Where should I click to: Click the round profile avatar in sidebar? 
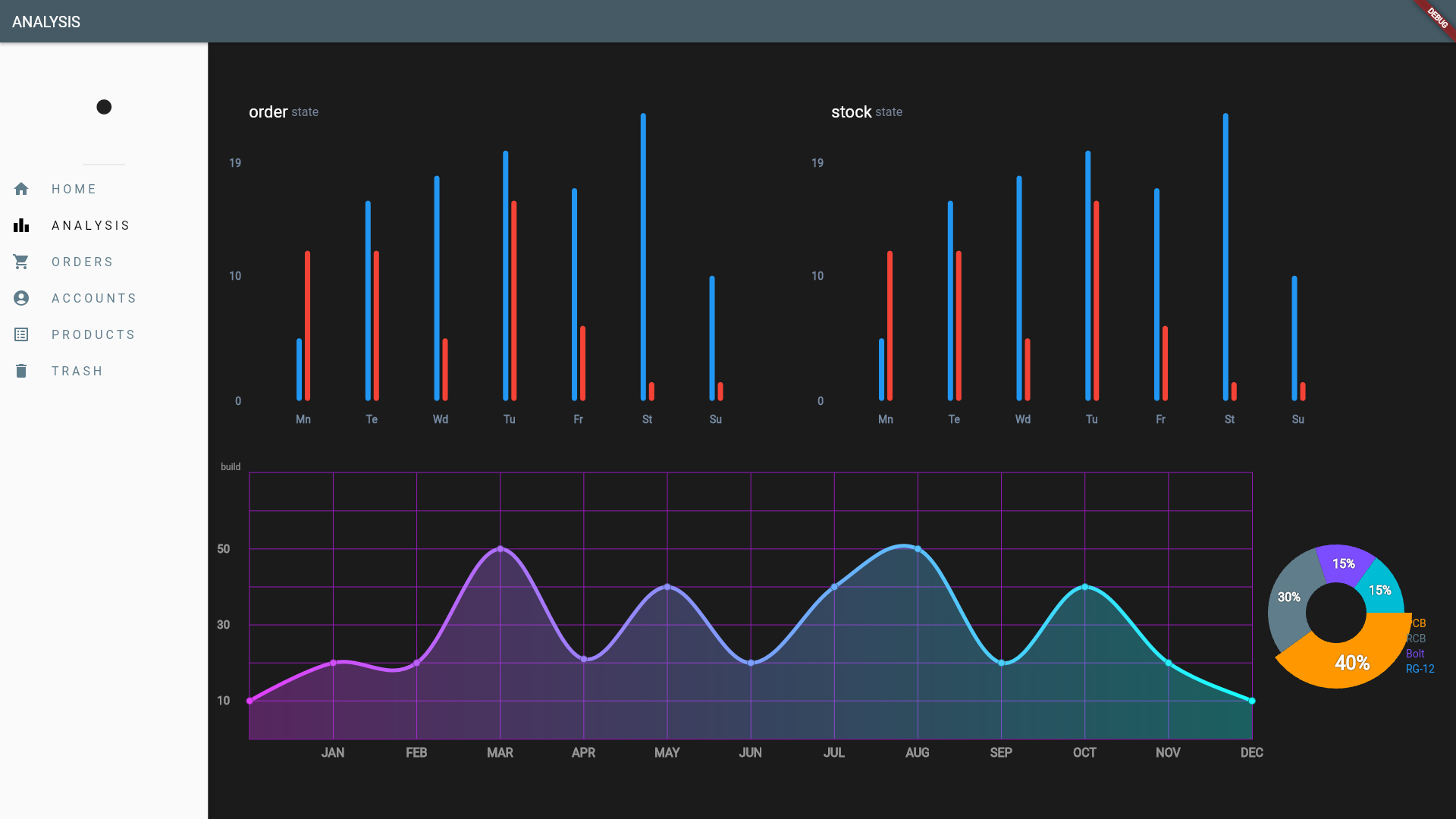104,107
